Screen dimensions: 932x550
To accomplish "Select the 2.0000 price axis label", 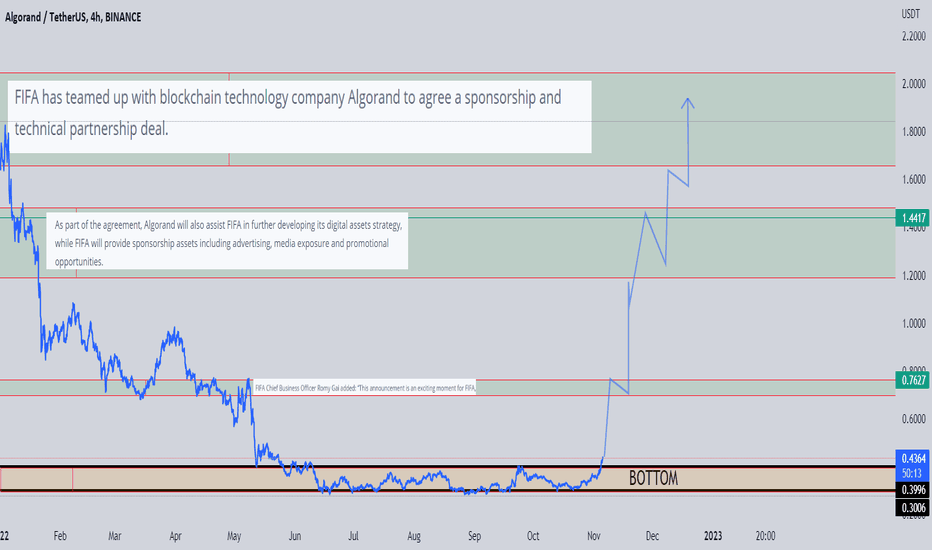I will [914, 84].
